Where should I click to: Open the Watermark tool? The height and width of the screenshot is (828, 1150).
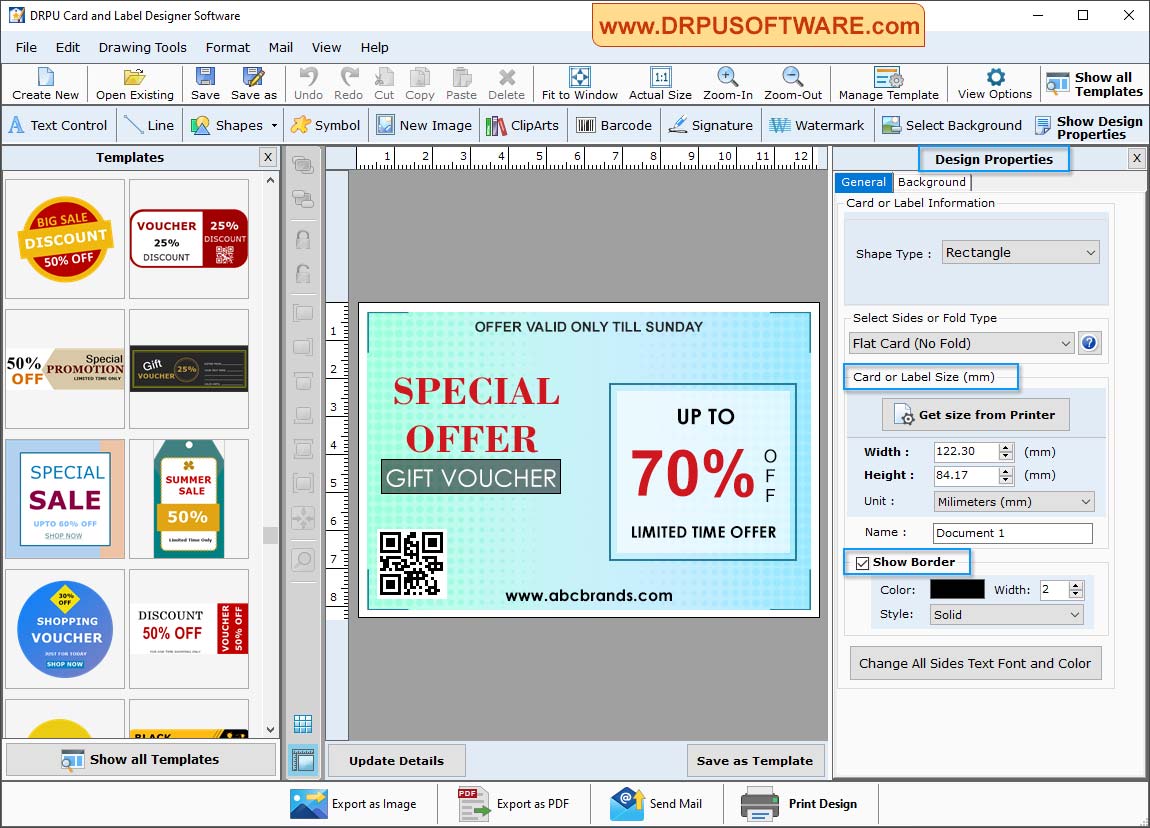817,125
